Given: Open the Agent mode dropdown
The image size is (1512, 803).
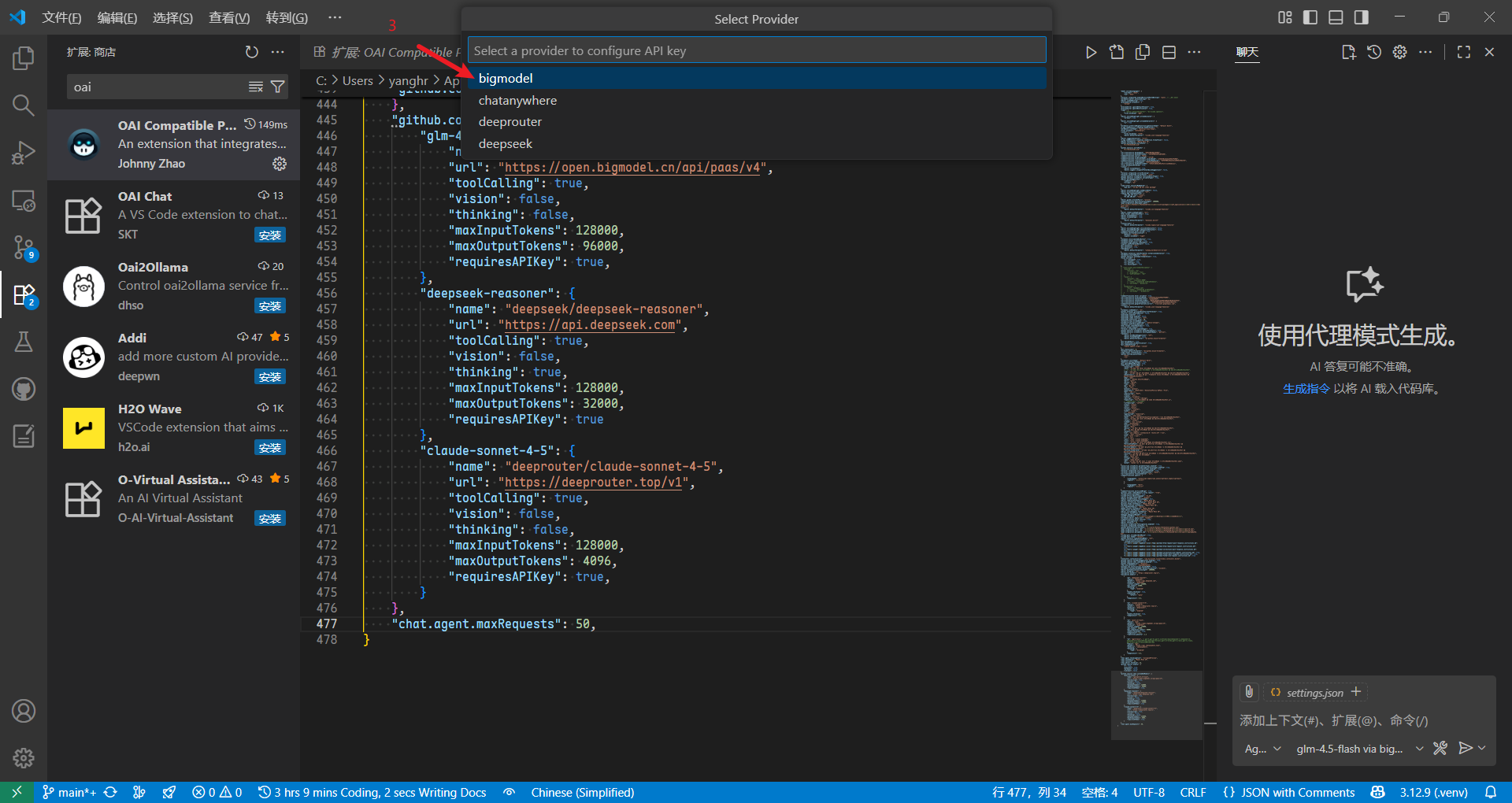Looking at the screenshot, I should point(1262,749).
